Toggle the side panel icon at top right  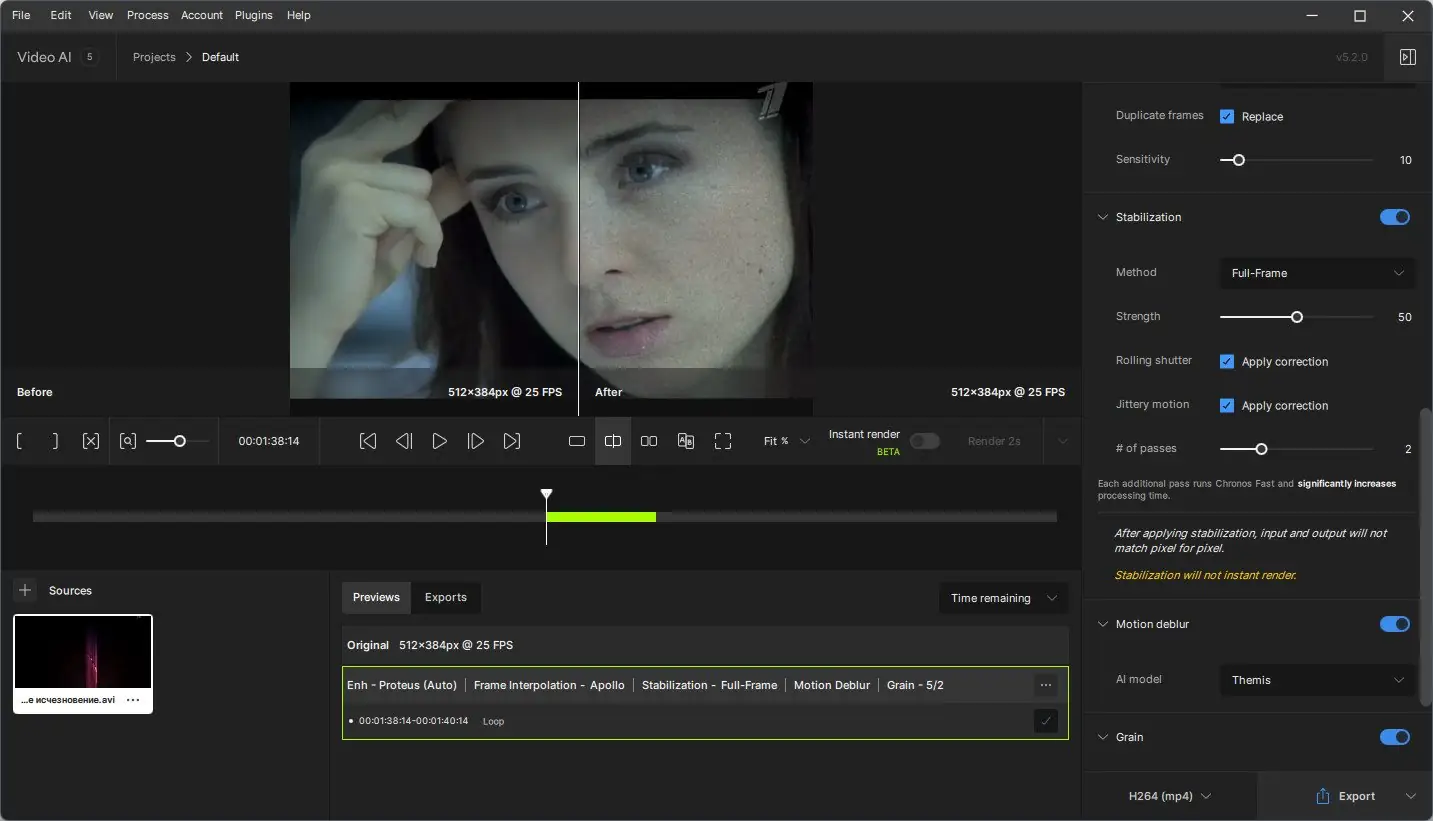1407,57
